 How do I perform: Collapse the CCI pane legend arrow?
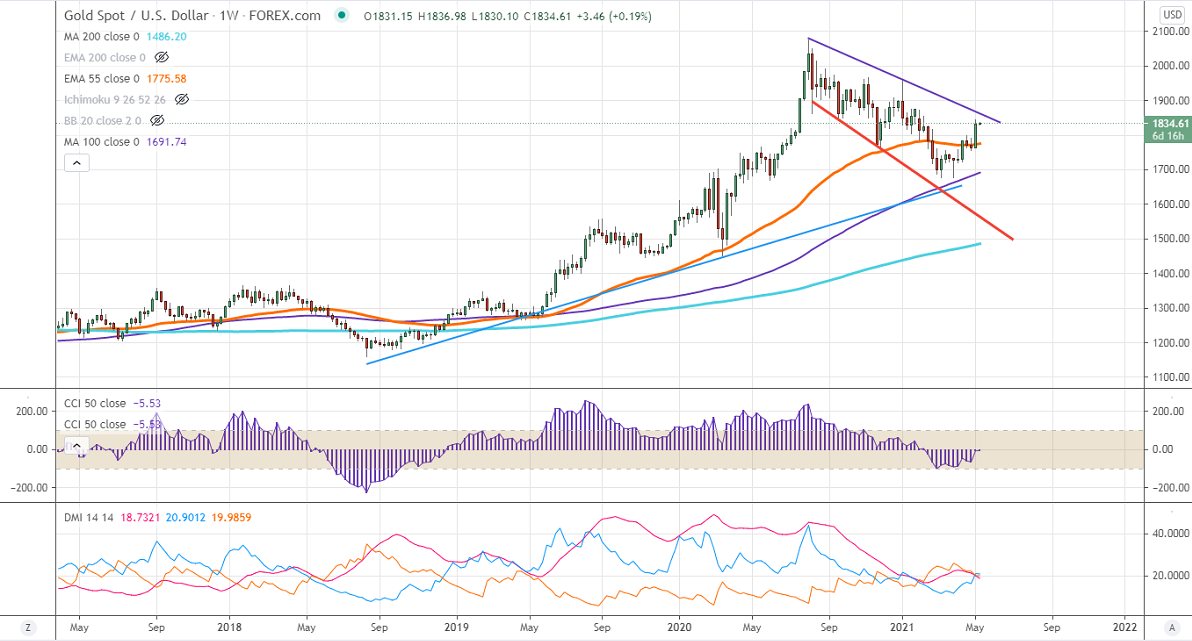point(77,446)
